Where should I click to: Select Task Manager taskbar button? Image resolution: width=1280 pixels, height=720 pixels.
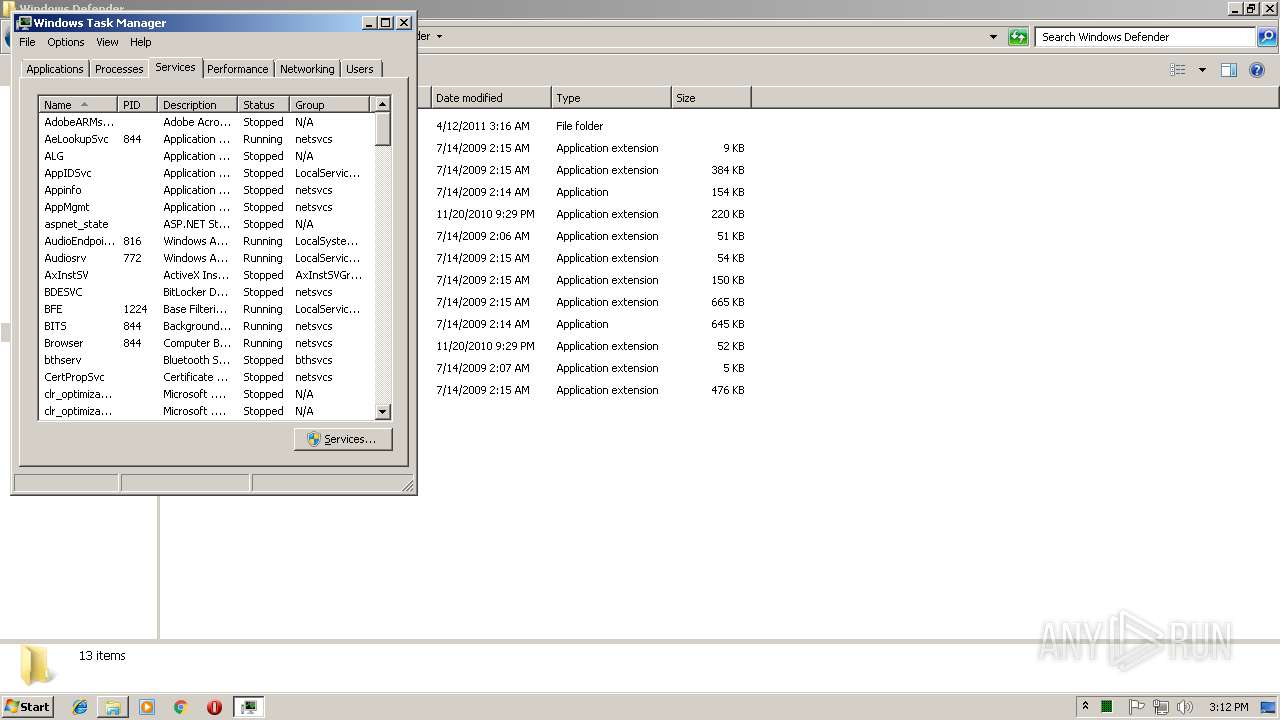point(249,707)
